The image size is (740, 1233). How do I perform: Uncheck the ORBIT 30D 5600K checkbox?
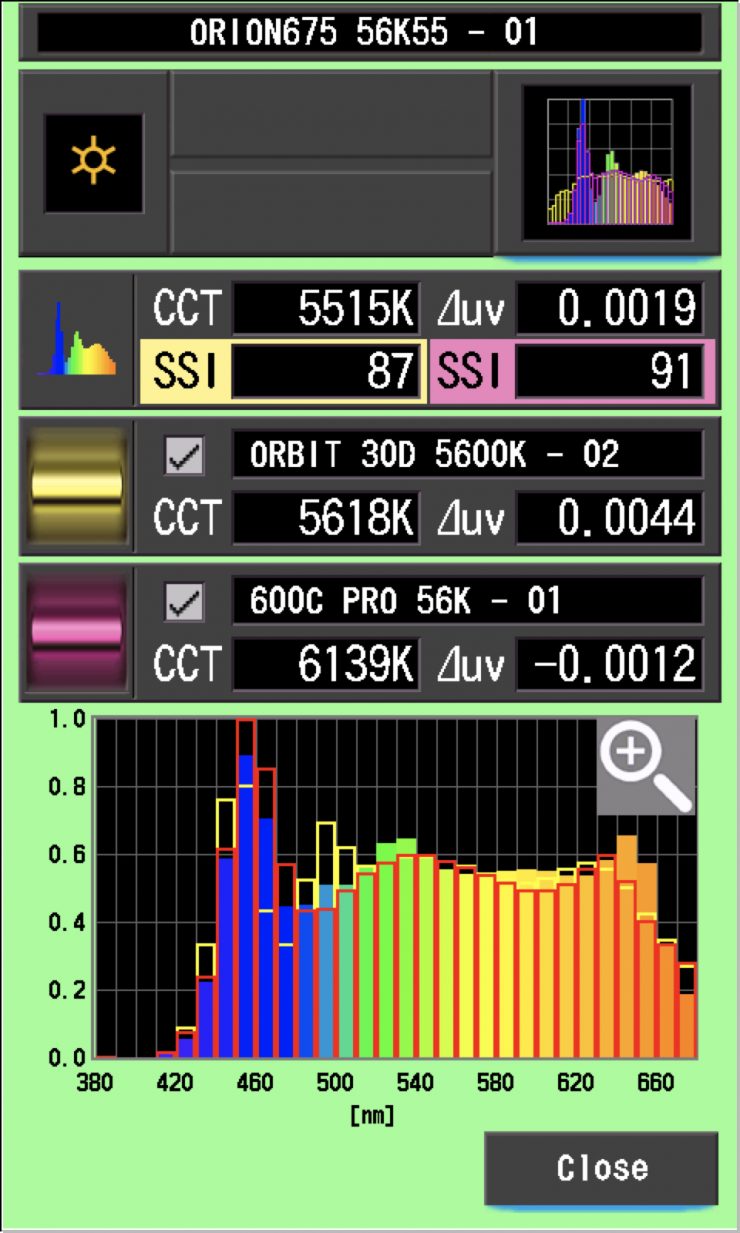click(184, 457)
